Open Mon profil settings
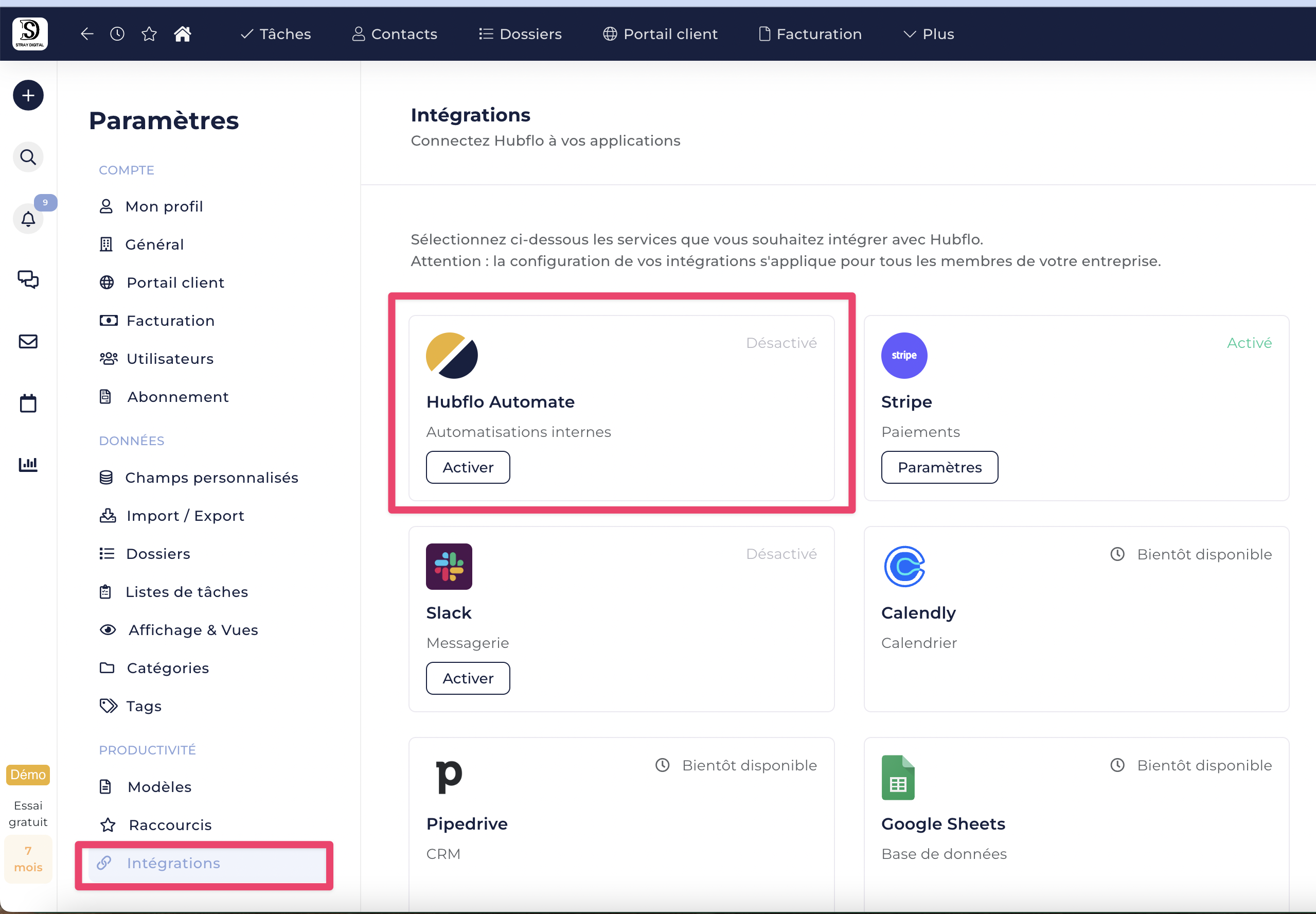The width and height of the screenshot is (1316, 914). click(x=151, y=206)
